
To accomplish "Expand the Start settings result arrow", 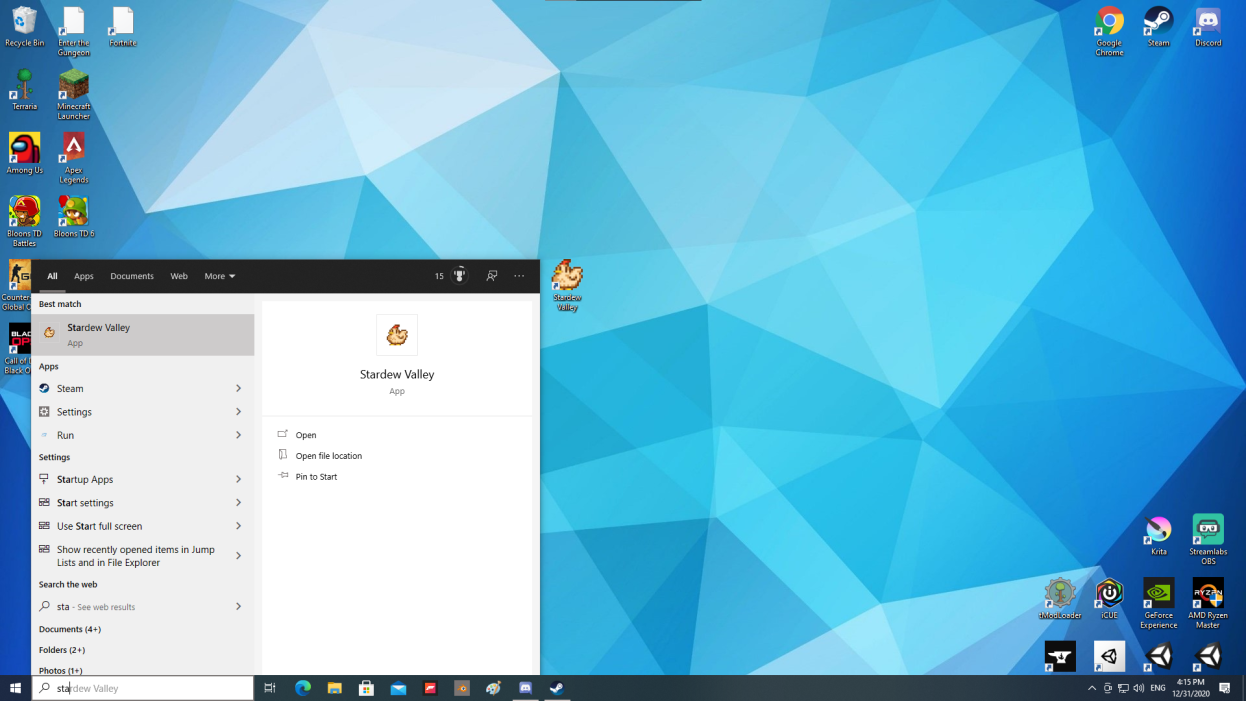I will click(x=238, y=502).
